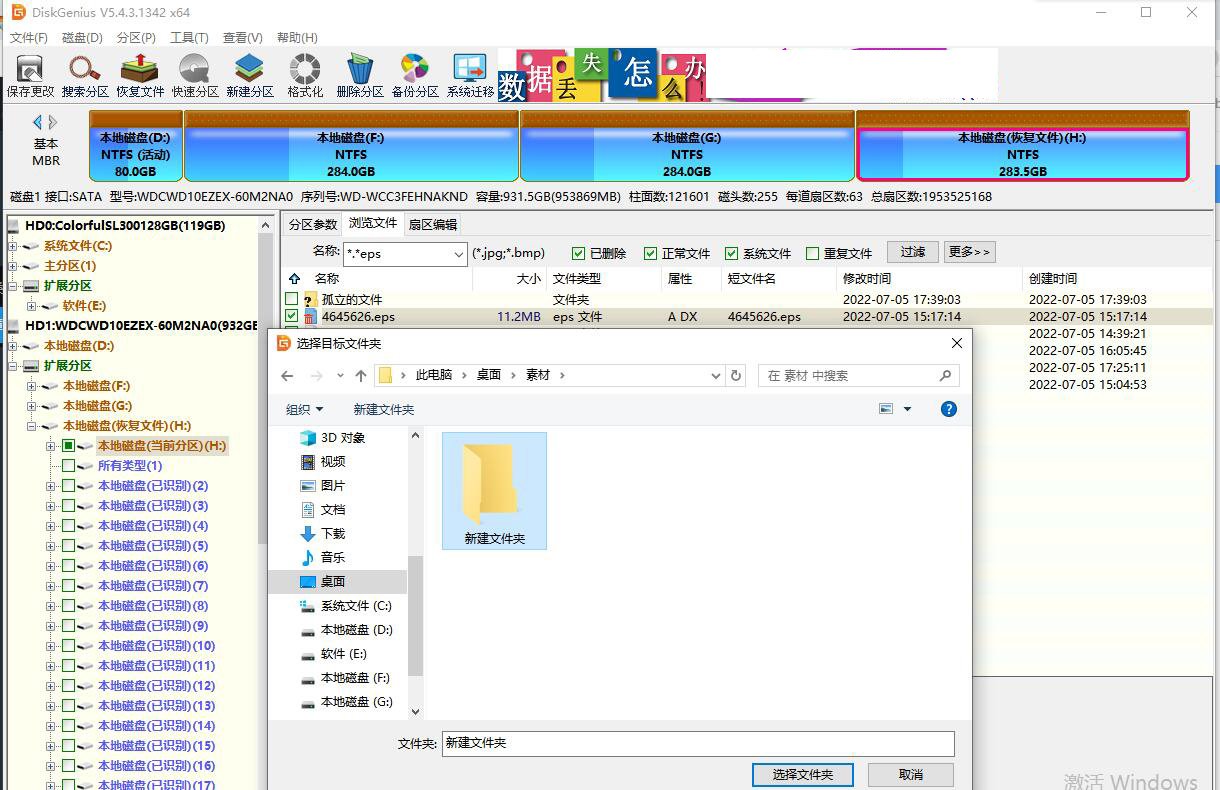1220x790 pixels.
Task: Select 3D 对象 in dialog sidebar
Action: 343,438
